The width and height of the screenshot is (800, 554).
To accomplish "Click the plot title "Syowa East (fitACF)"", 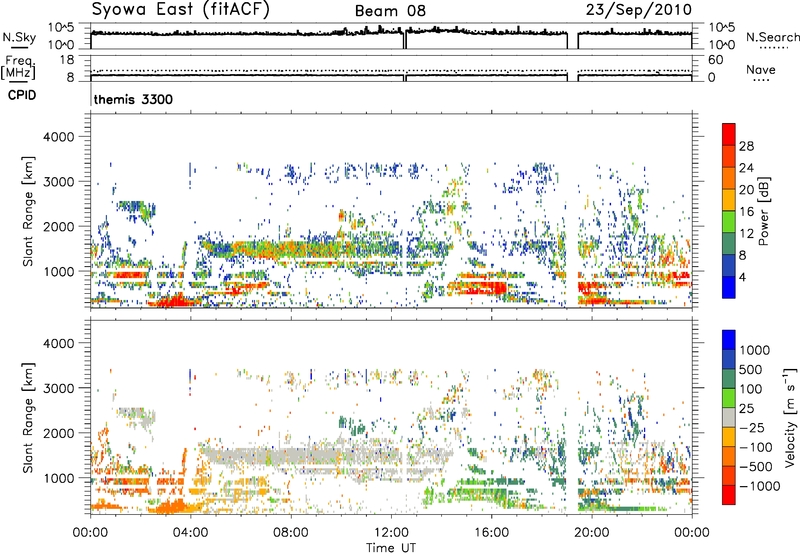I will tap(181, 10).
